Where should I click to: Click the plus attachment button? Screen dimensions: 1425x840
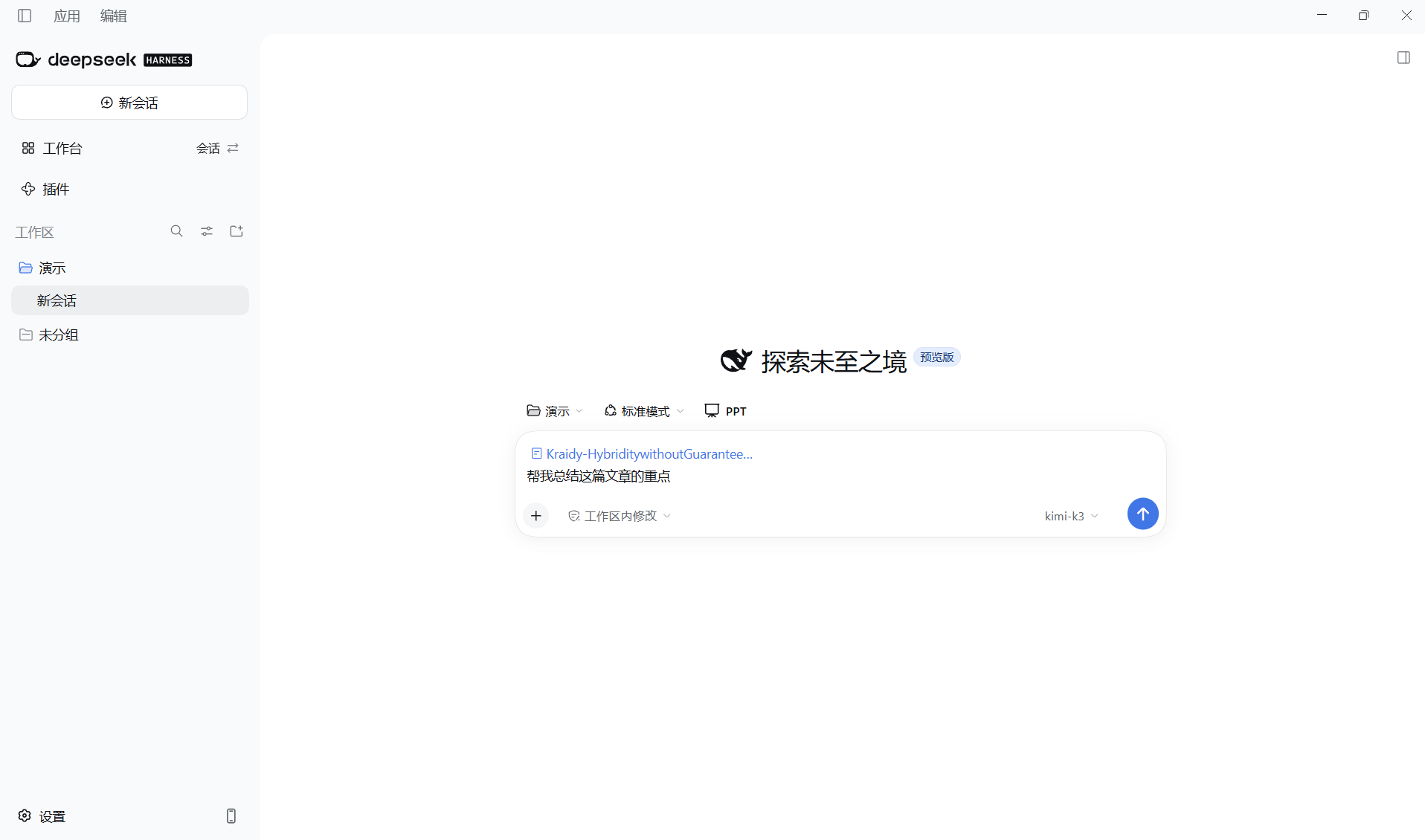pos(536,516)
